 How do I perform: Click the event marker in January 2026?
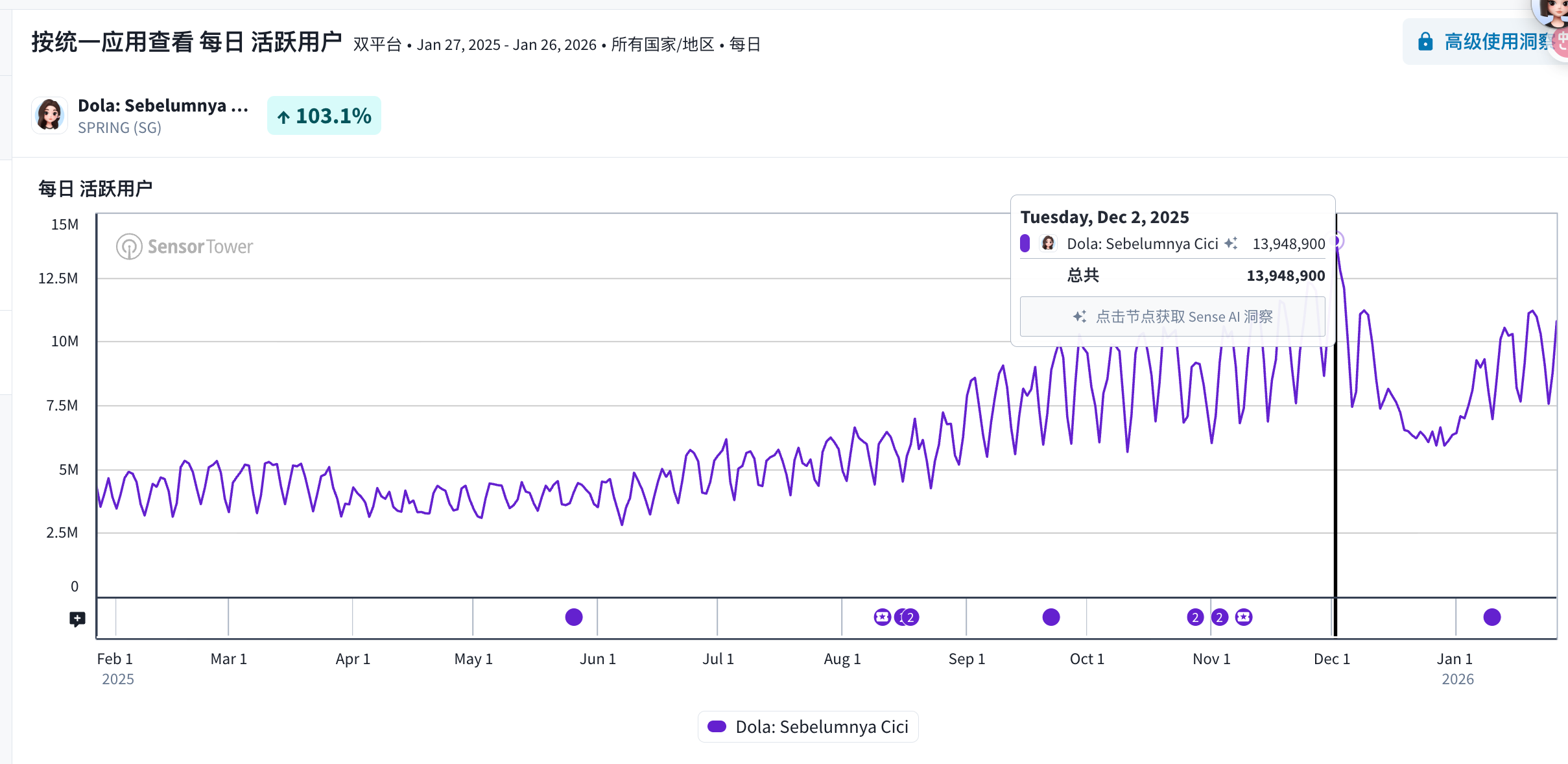(x=1491, y=617)
